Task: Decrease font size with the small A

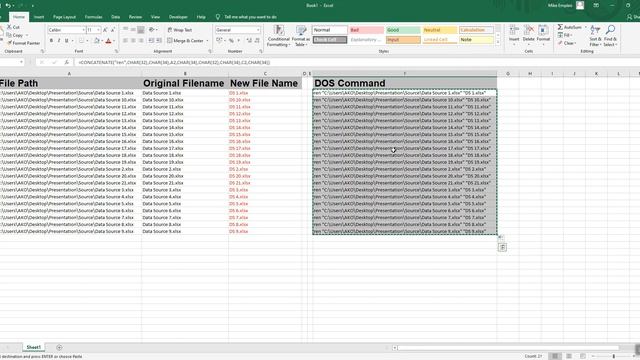Action: coord(113,30)
